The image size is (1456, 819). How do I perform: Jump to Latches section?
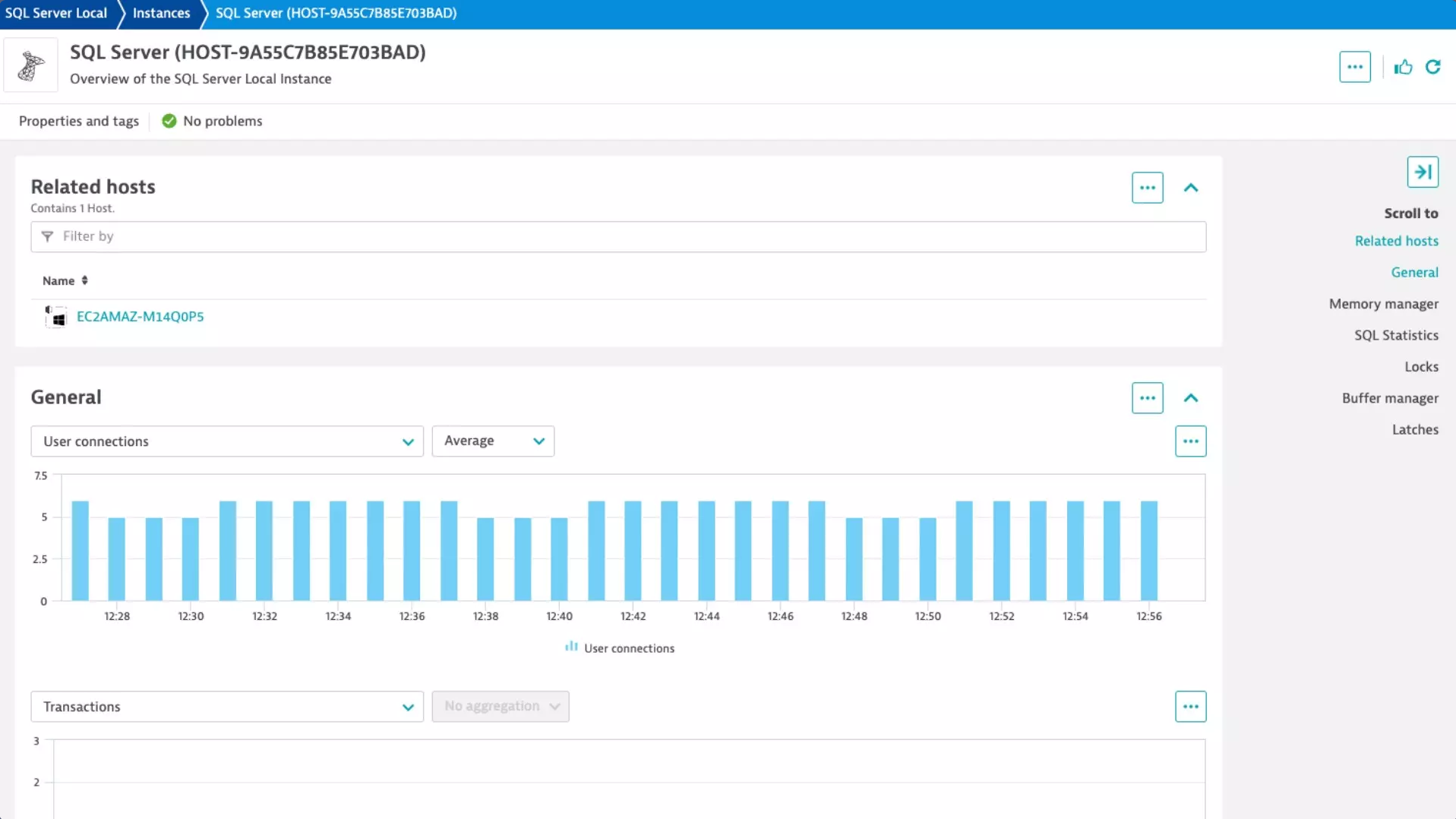coord(1415,429)
